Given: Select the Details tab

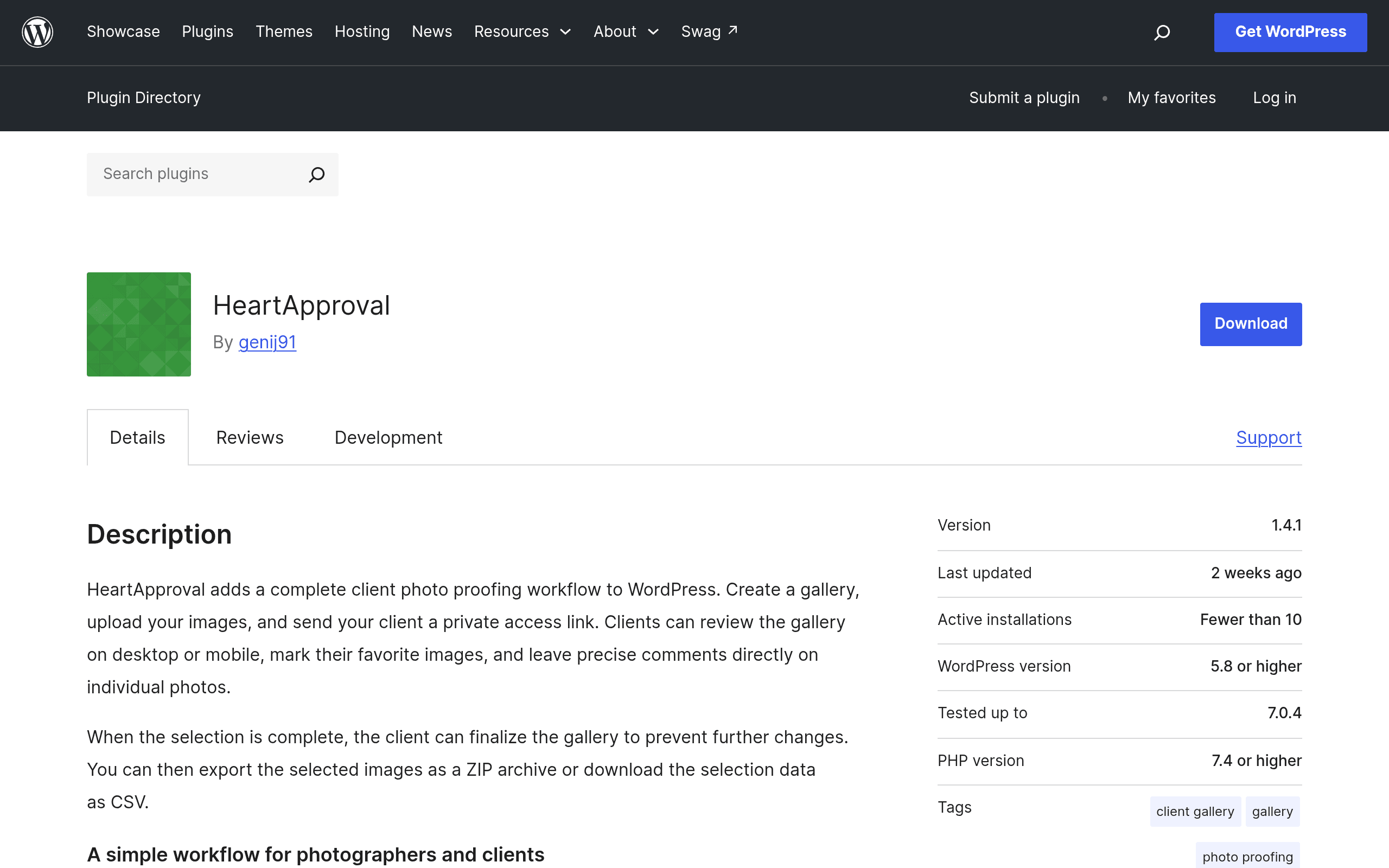Looking at the screenshot, I should 138,437.
